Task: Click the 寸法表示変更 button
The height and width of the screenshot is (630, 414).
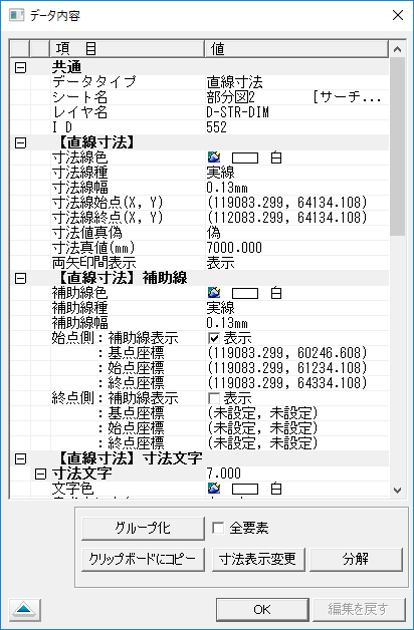Action: pyautogui.click(x=258, y=559)
